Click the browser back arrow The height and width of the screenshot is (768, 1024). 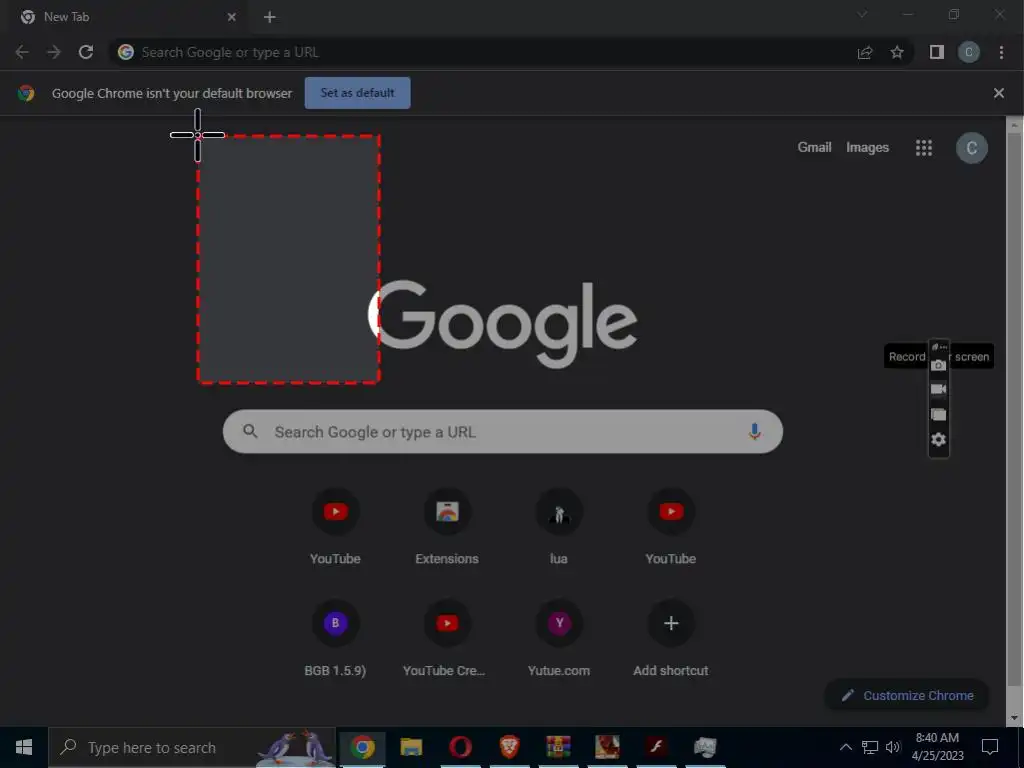pyautogui.click(x=22, y=52)
